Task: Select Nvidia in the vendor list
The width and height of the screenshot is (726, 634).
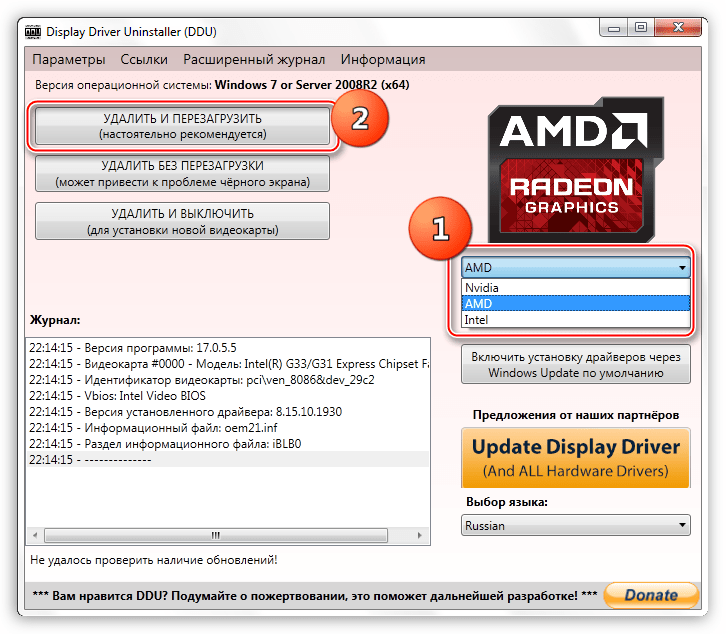Action: coord(576,288)
